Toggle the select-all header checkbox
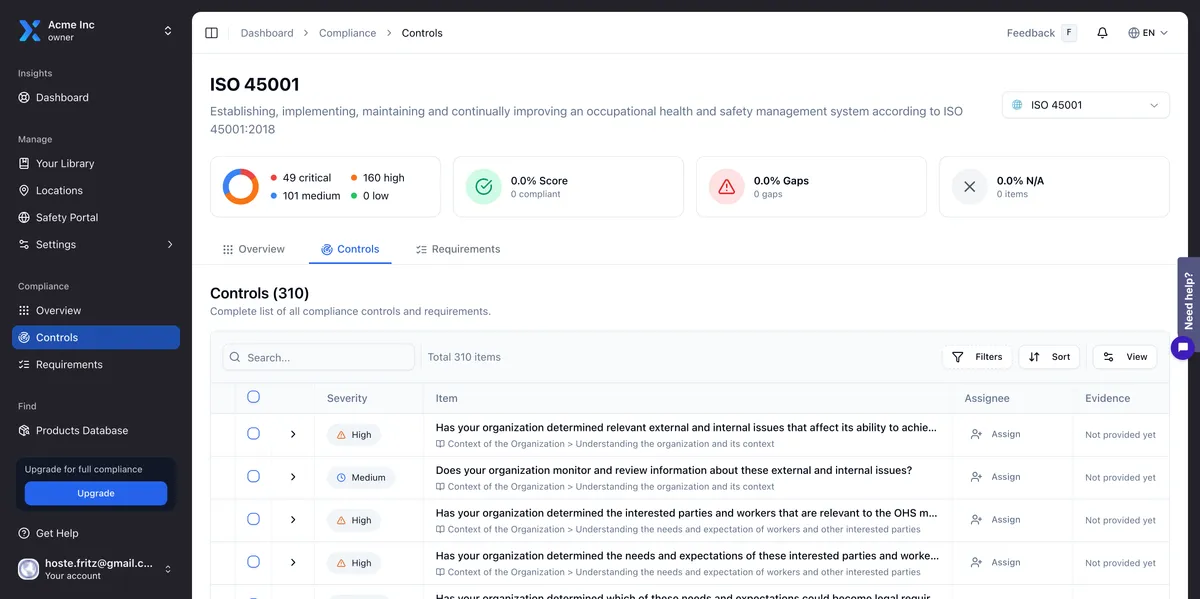Image resolution: width=1200 pixels, height=599 pixels. pos(253,397)
